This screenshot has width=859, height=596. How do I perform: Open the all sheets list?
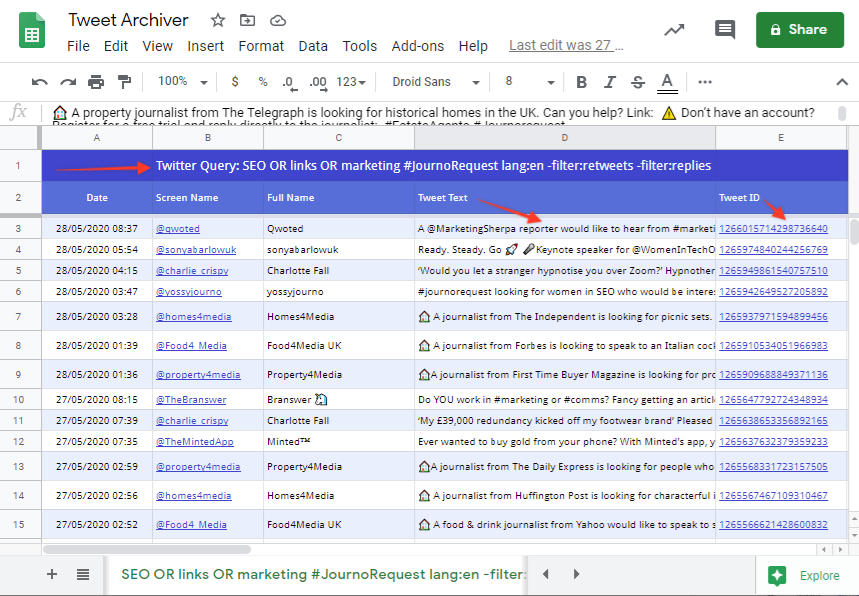pyautogui.click(x=83, y=574)
